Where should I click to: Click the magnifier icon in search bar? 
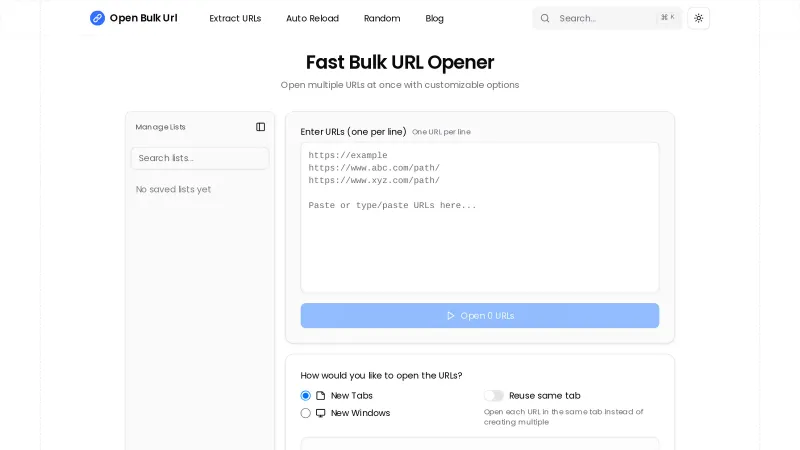pyautogui.click(x=545, y=18)
